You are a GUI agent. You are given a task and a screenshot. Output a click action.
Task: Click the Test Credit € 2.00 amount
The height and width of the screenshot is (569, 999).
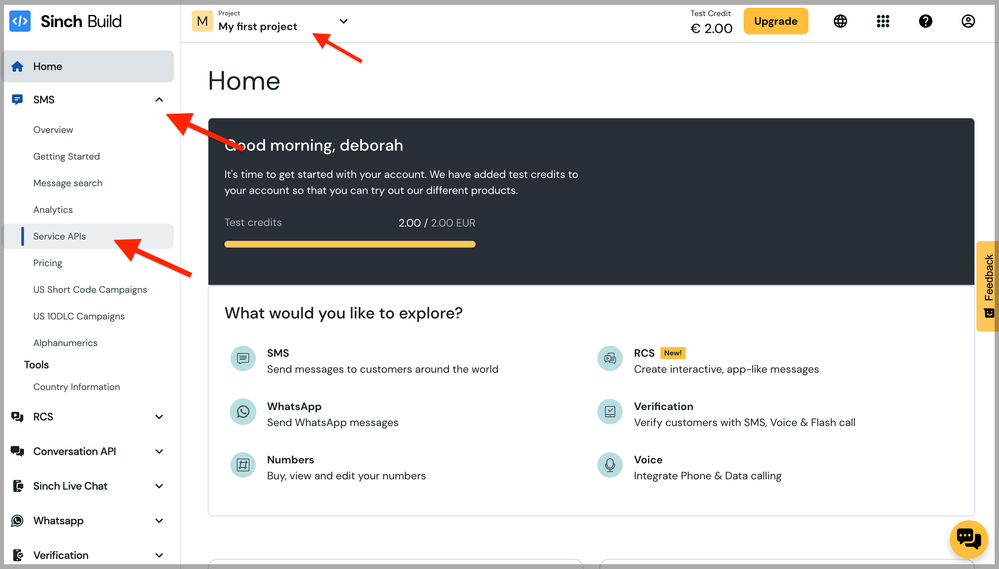point(712,28)
